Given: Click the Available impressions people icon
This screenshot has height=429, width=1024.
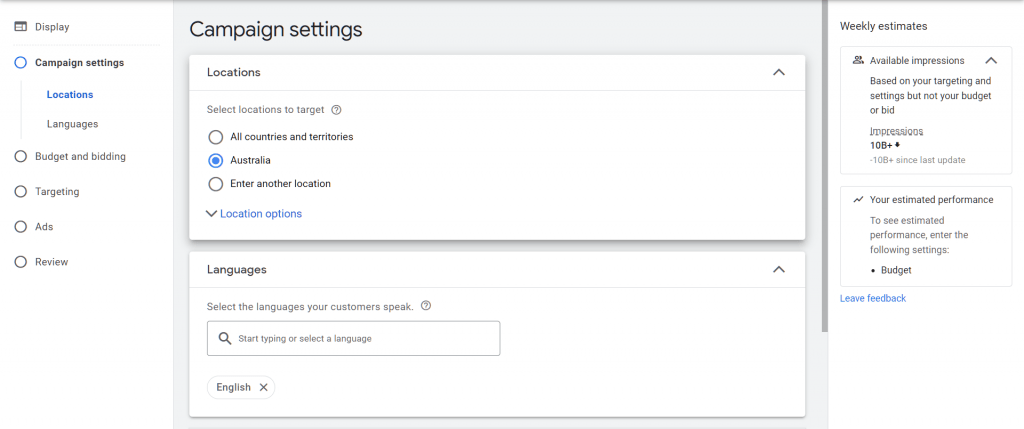Looking at the screenshot, I should [858, 61].
